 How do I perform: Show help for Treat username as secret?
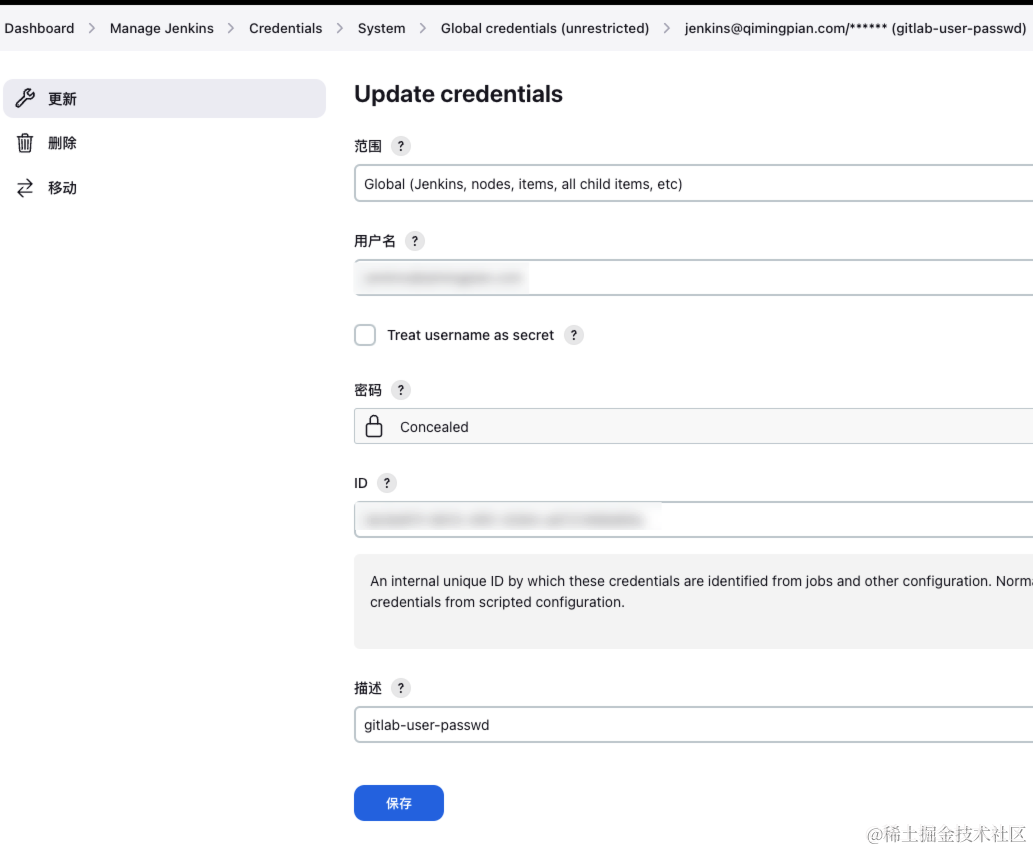574,335
